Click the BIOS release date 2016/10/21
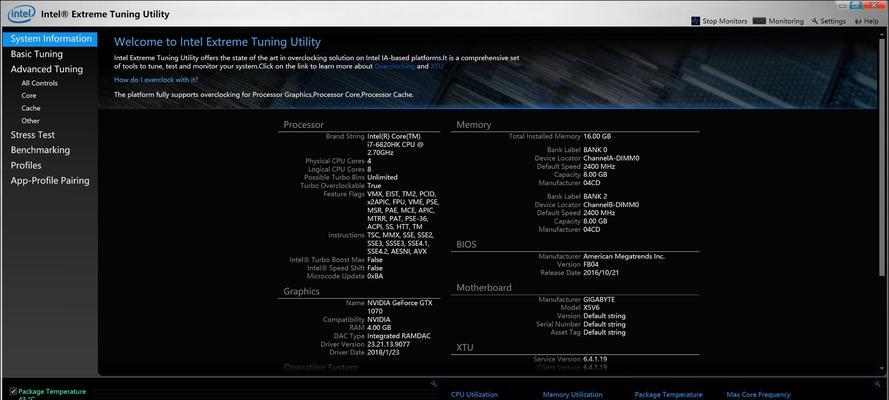This screenshot has height=400, width=889. pos(601,273)
